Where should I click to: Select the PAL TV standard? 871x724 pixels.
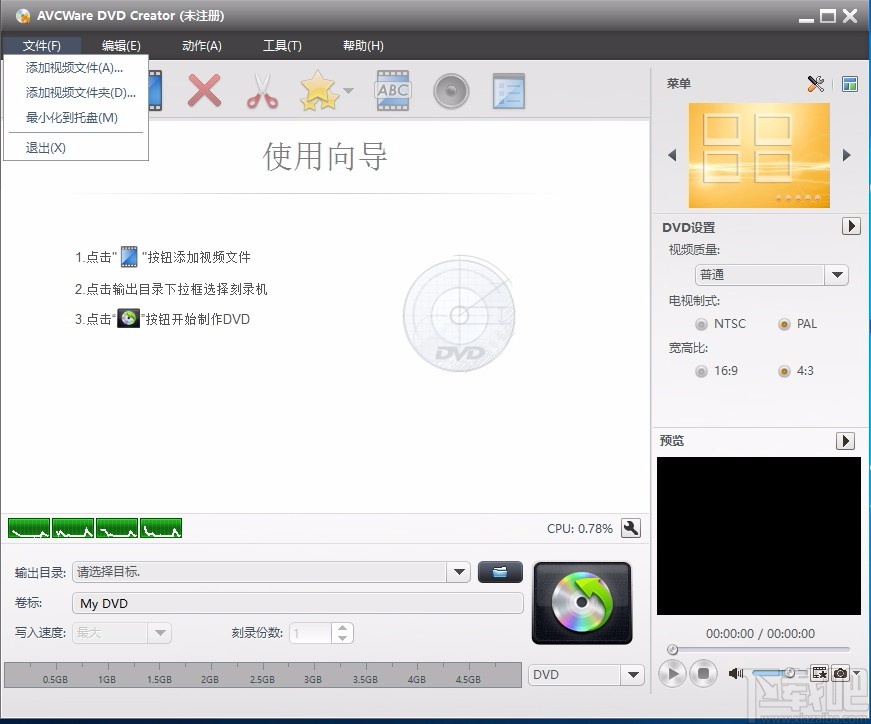(x=785, y=323)
